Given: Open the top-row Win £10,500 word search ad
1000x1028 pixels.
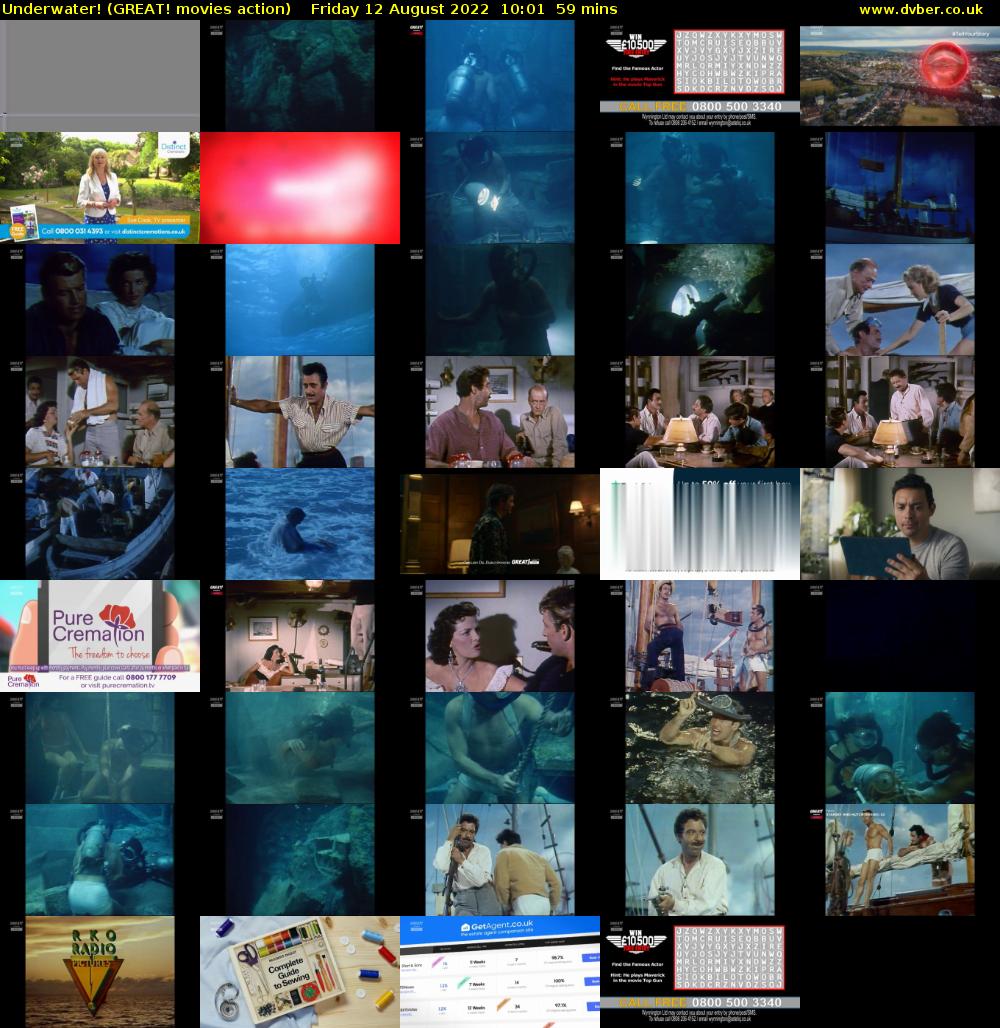Looking at the screenshot, I should [700, 75].
